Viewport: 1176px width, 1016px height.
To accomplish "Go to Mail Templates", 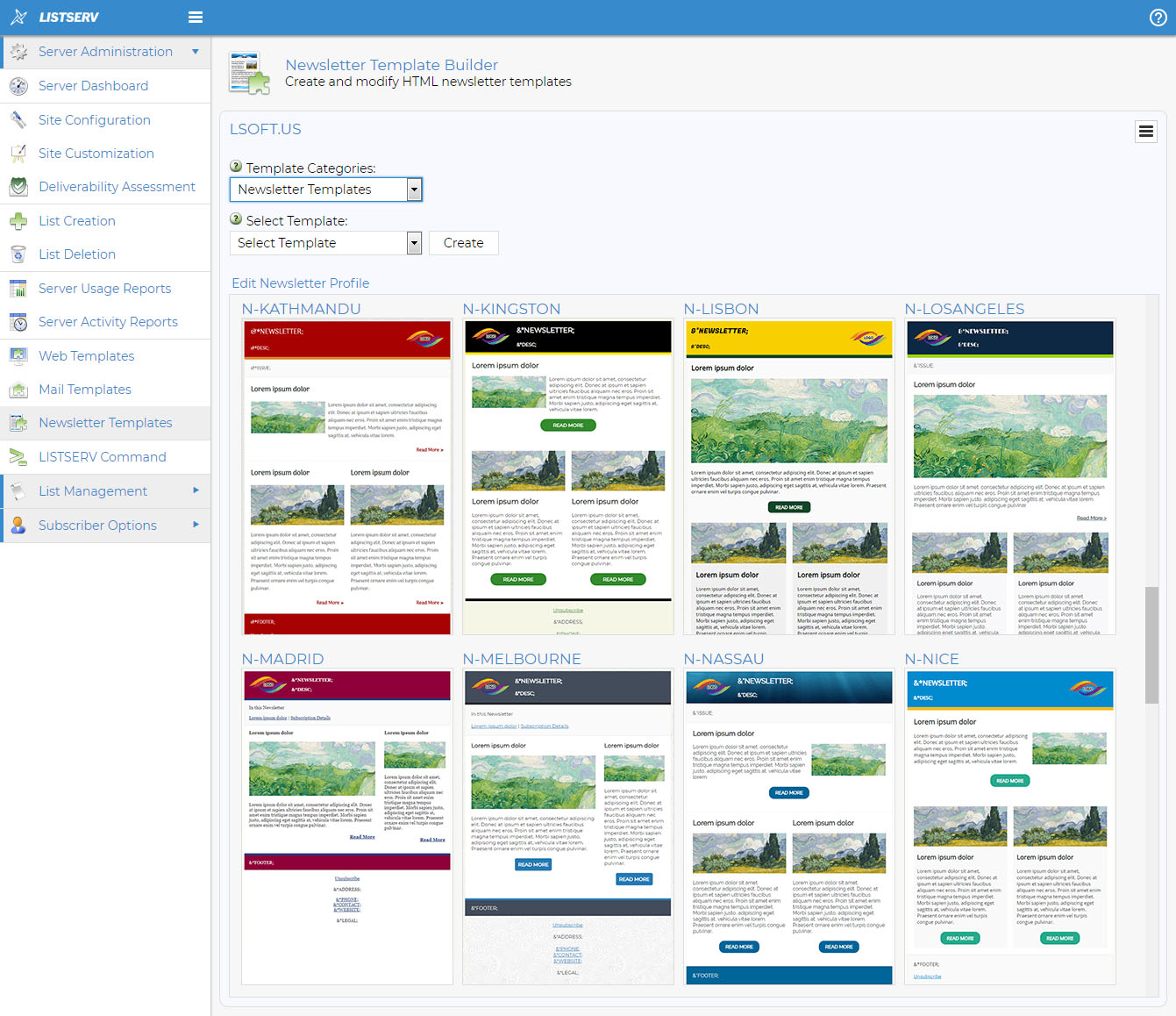I will click(x=85, y=390).
